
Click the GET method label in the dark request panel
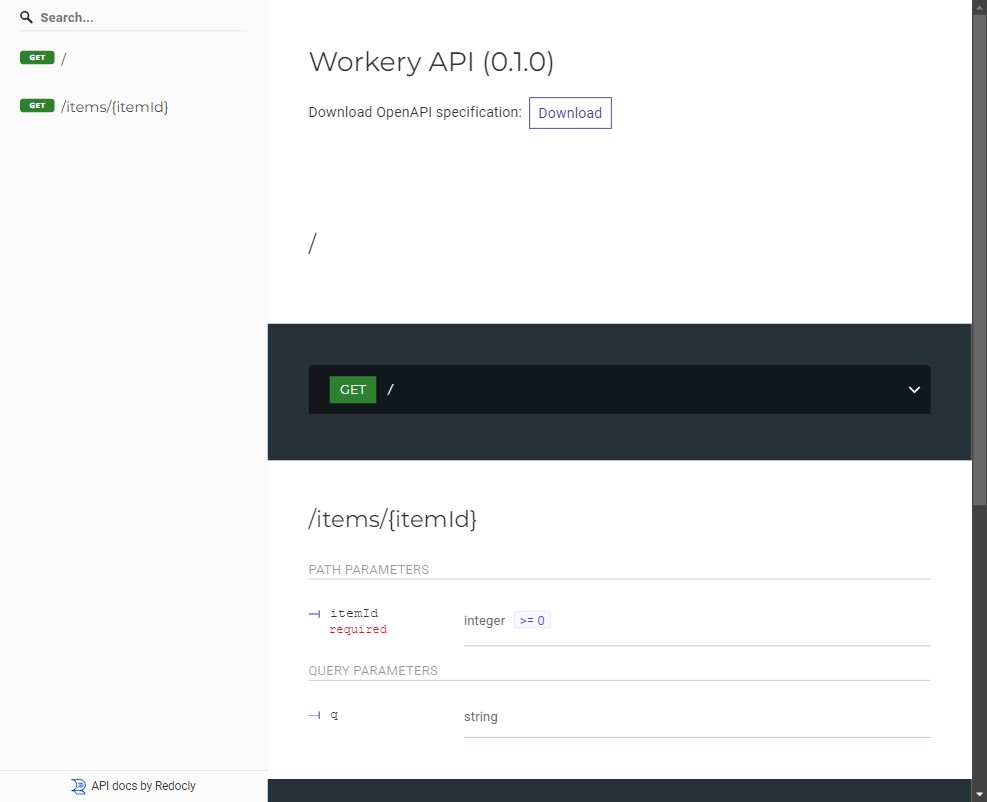[352, 389]
